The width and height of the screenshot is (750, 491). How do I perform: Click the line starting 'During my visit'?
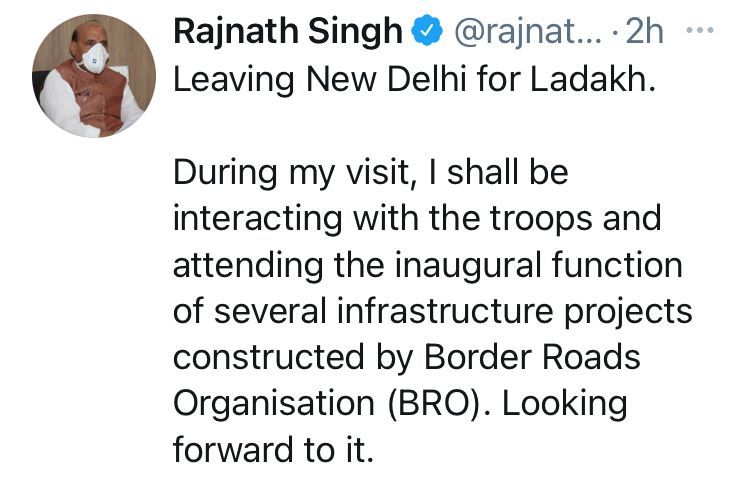(370, 174)
